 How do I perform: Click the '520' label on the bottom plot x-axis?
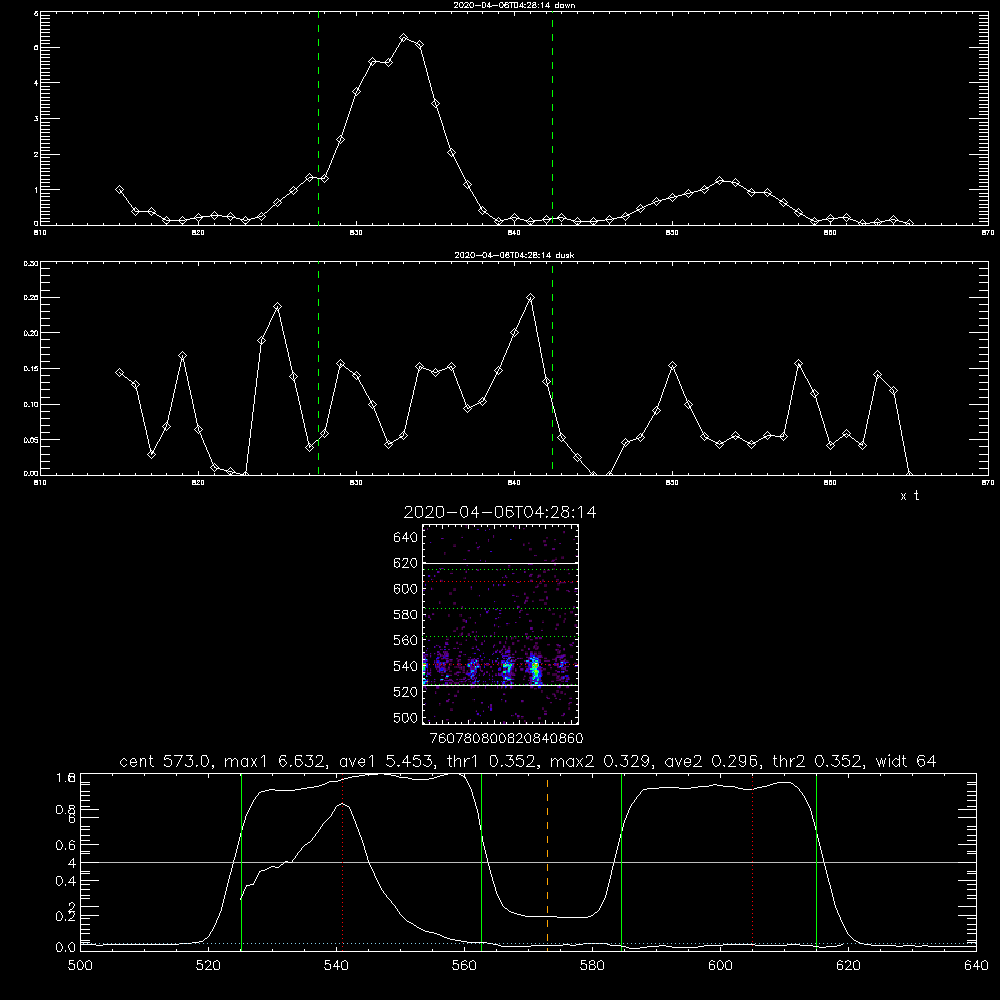click(x=208, y=966)
